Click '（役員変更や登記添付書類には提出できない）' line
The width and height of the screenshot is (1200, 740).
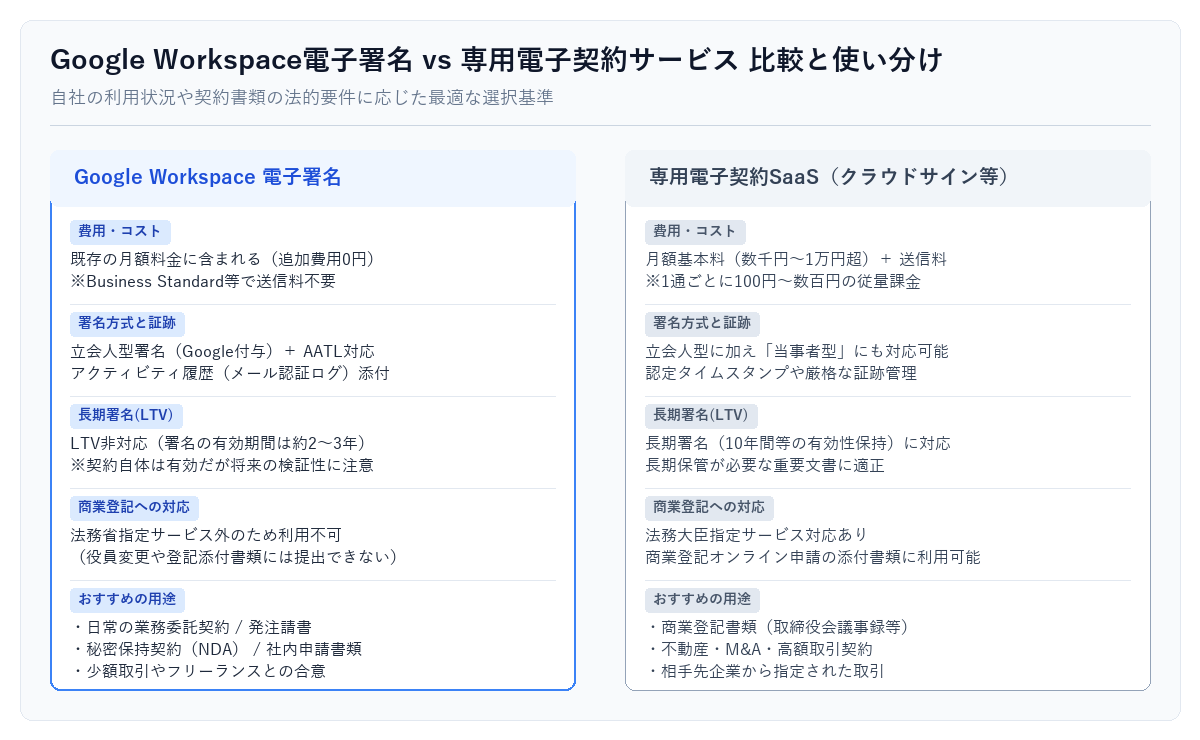tap(238, 557)
